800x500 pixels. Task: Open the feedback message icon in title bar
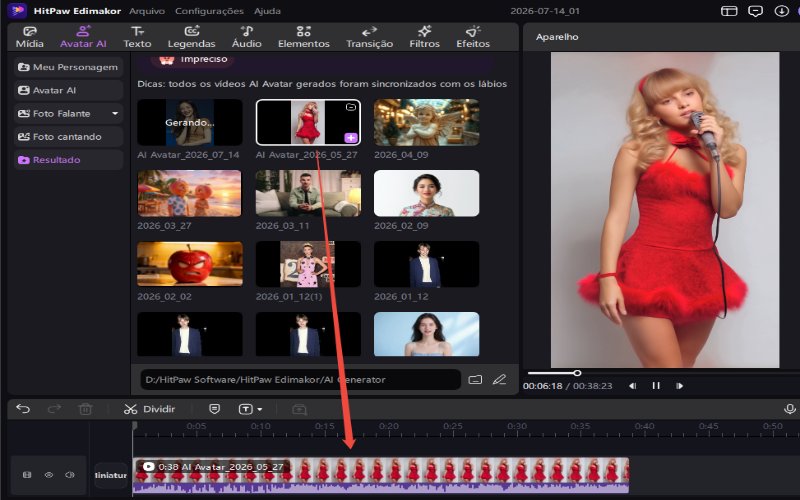pos(755,11)
